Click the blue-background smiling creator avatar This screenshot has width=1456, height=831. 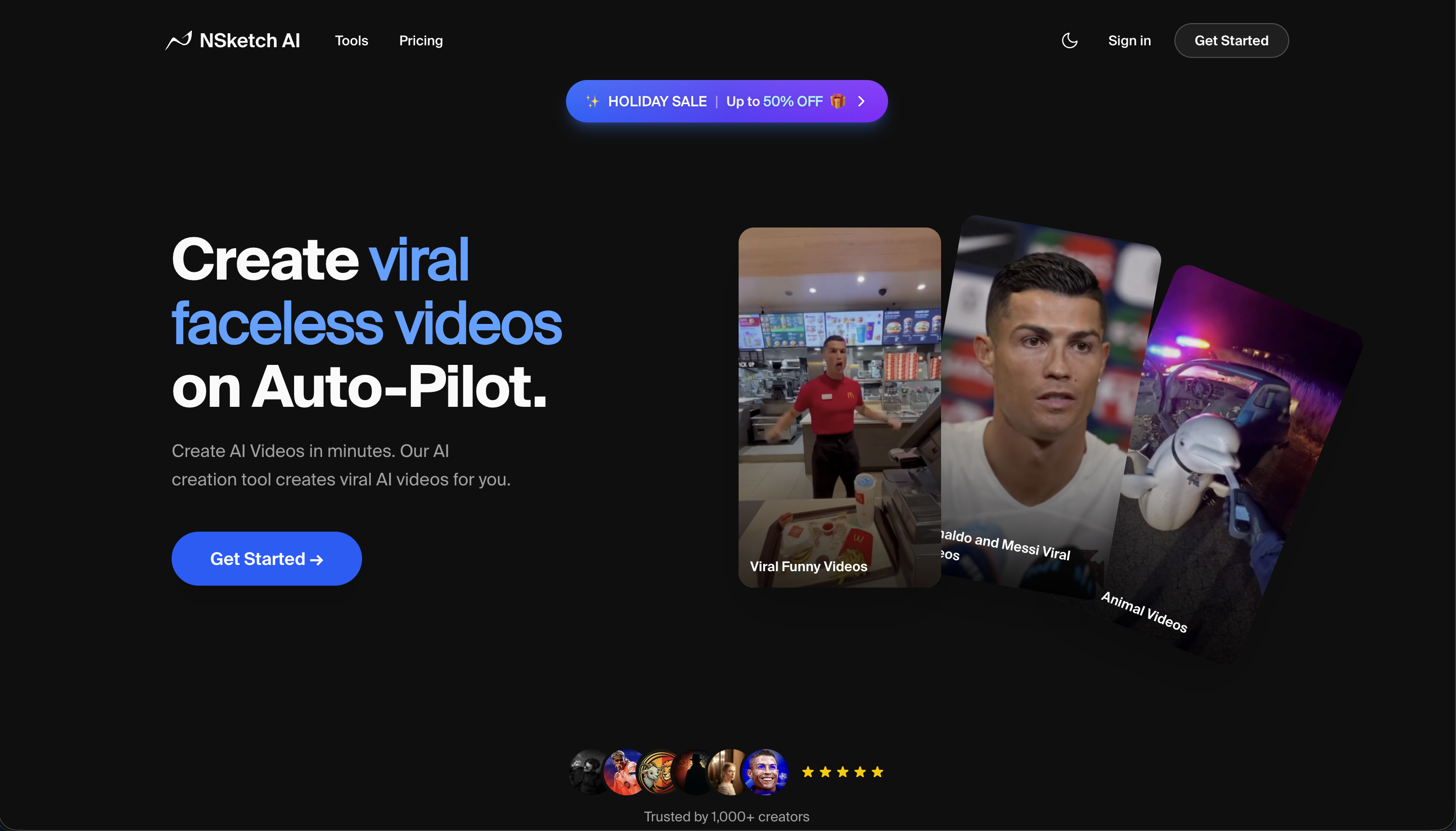coord(766,772)
